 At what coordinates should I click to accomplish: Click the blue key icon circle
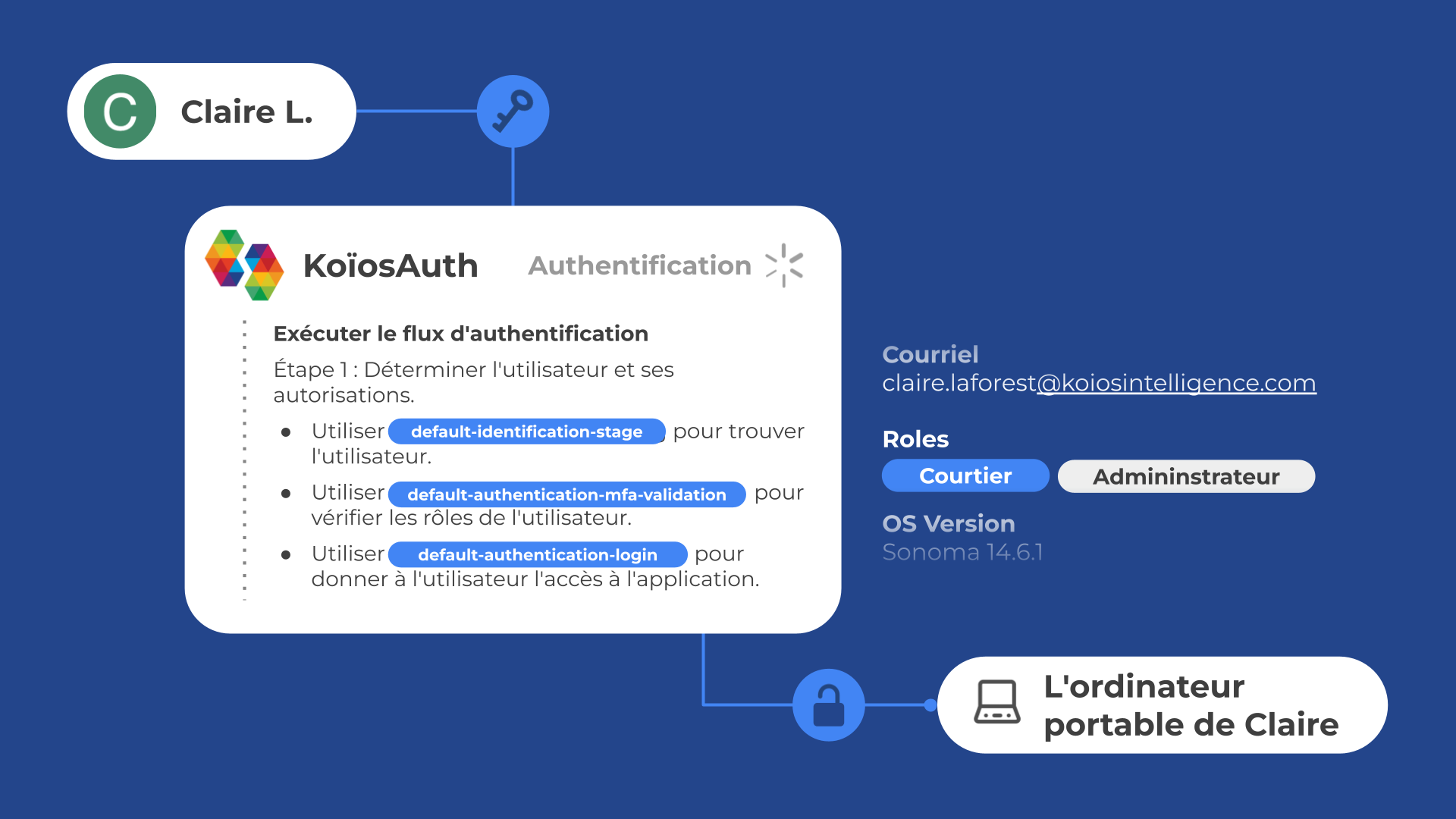tap(513, 111)
